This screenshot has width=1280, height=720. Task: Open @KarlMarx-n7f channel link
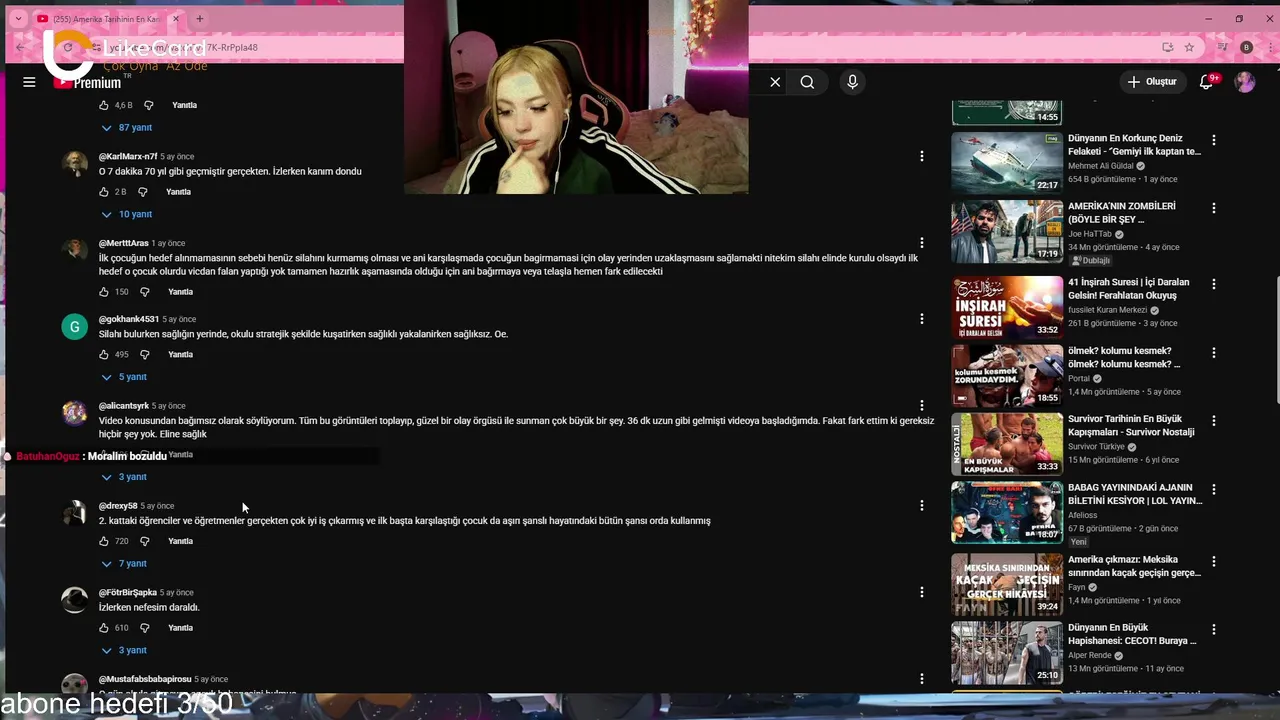point(128,157)
